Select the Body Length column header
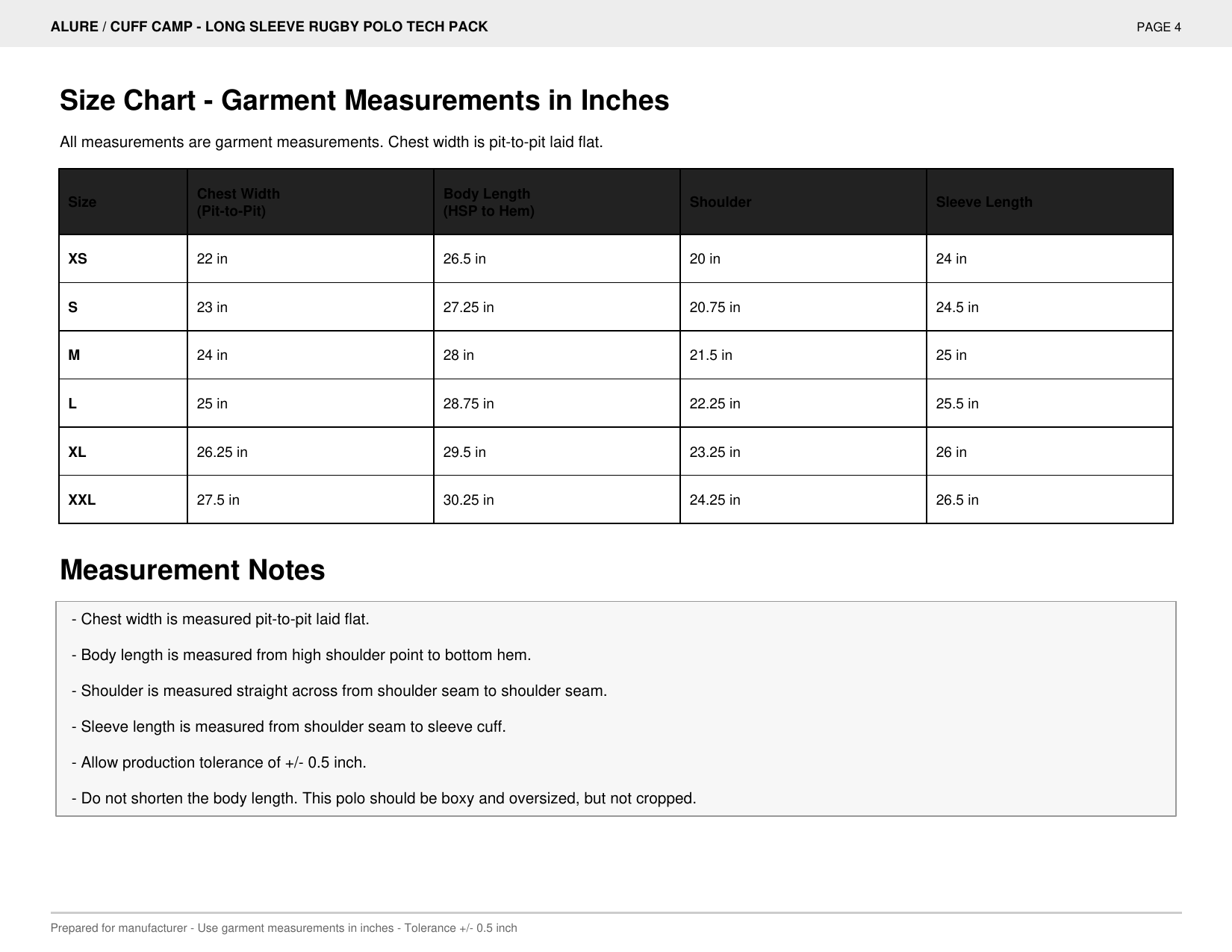This screenshot has width=1232, height=952. [x=557, y=202]
